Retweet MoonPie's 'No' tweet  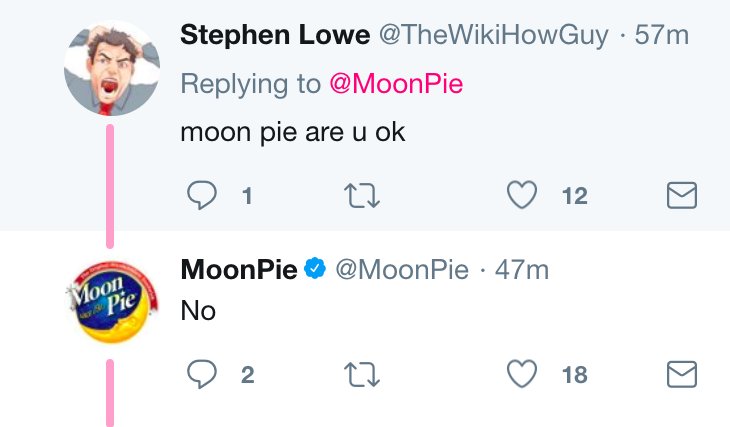362,375
